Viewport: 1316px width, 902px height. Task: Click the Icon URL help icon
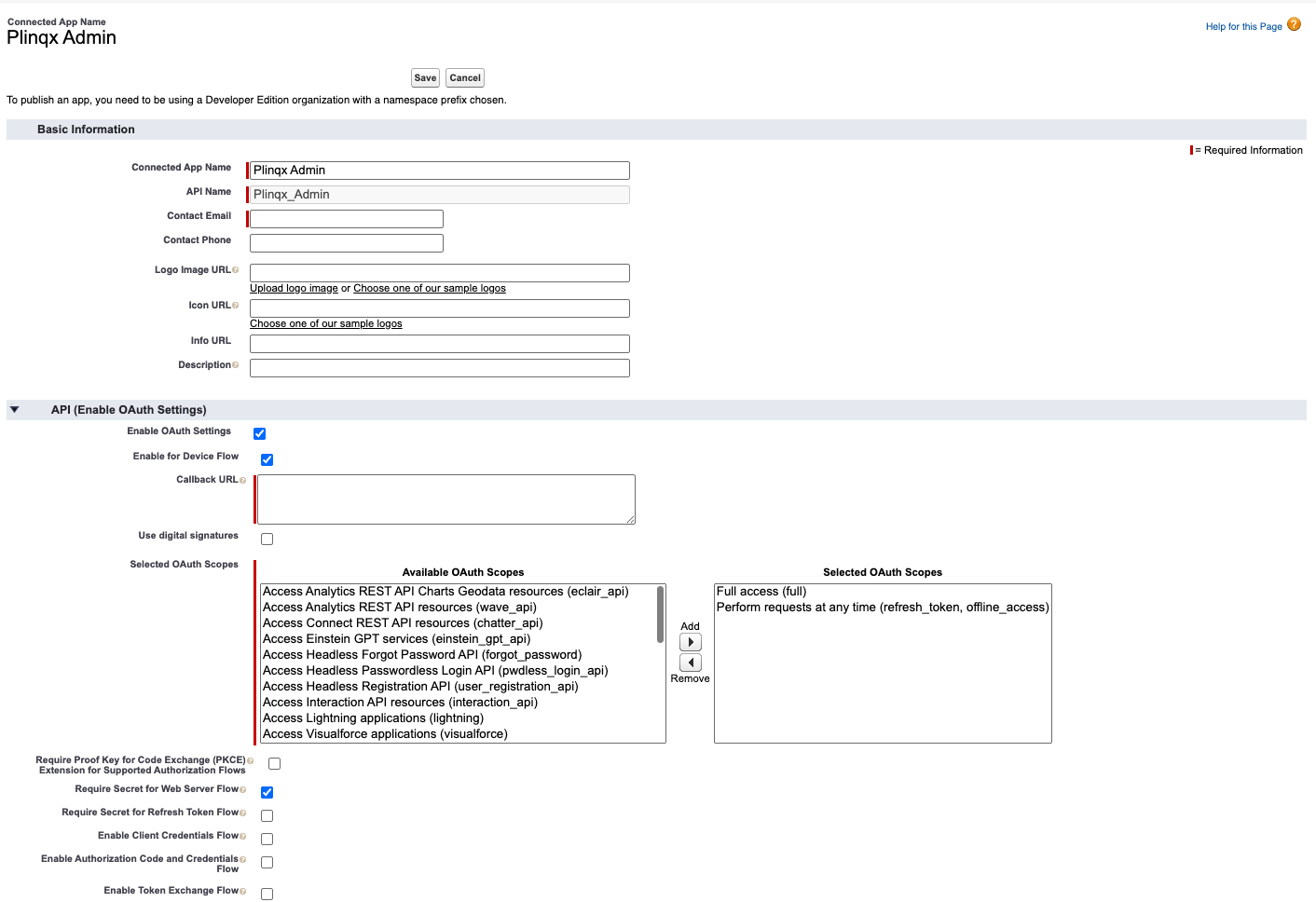pos(235,306)
